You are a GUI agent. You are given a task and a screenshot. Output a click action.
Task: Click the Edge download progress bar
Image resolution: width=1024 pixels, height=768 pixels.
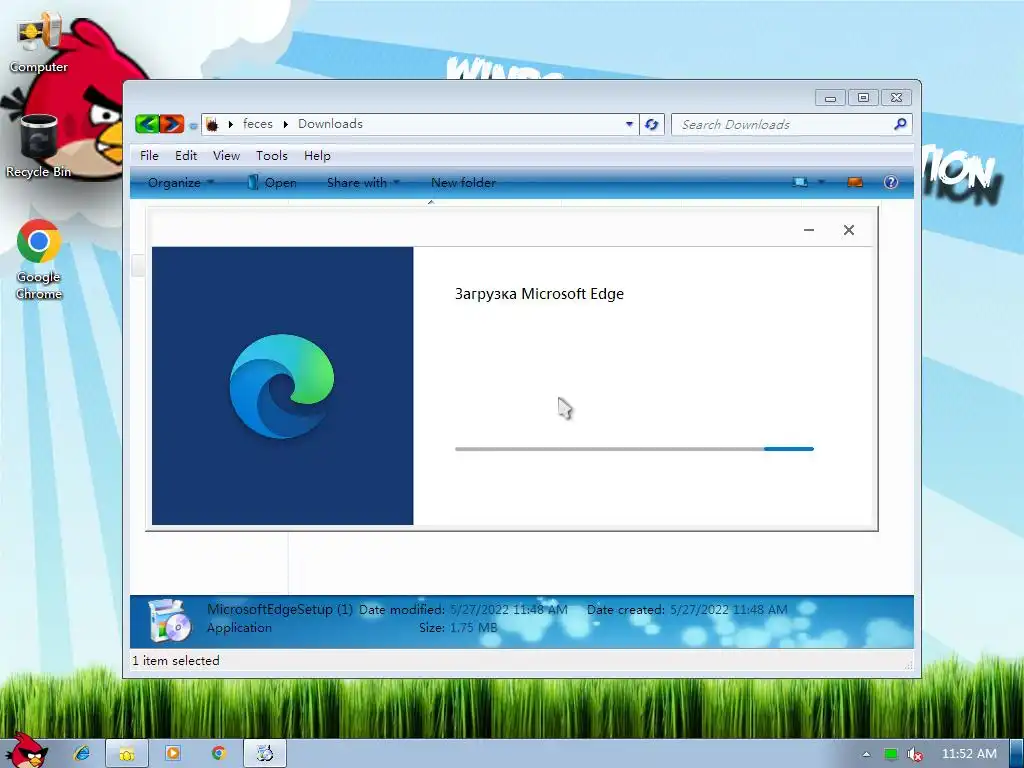(634, 449)
